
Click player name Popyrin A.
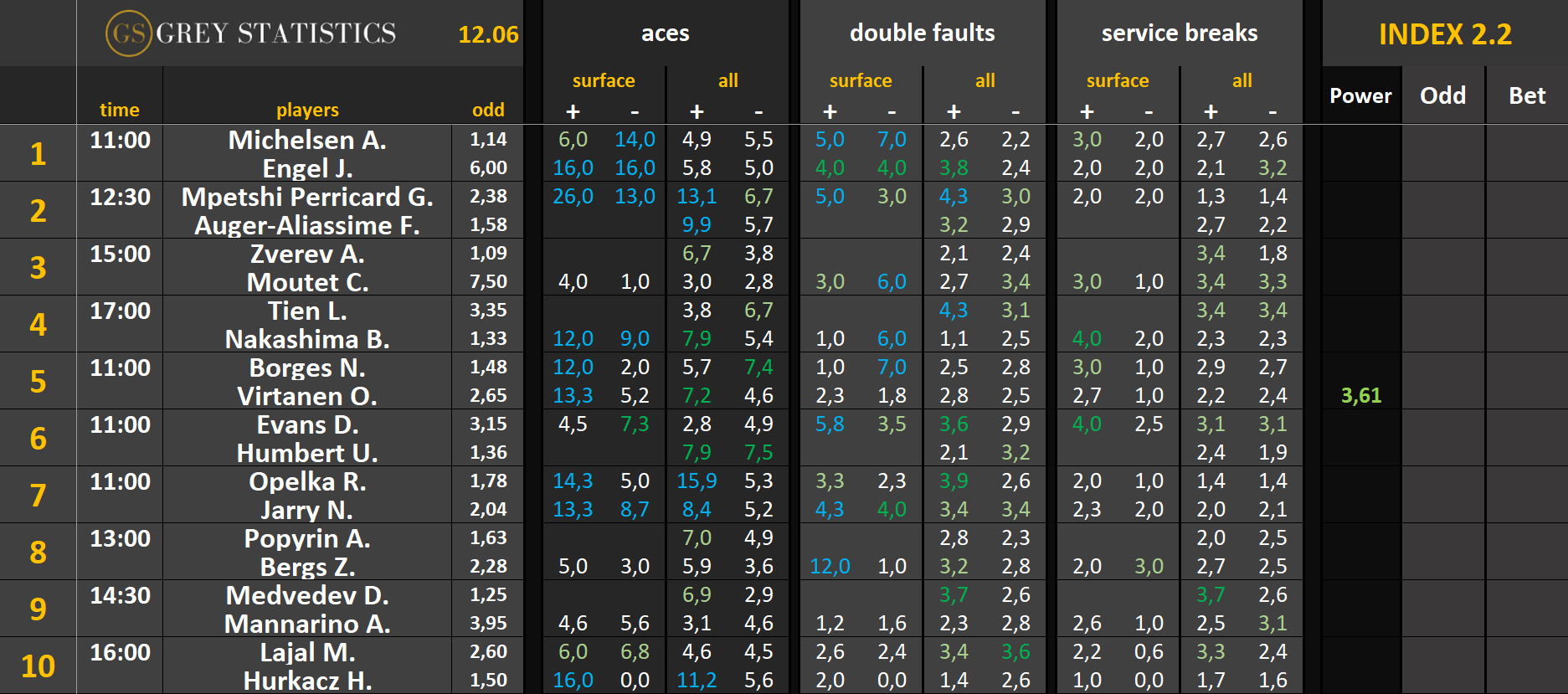coord(307,538)
